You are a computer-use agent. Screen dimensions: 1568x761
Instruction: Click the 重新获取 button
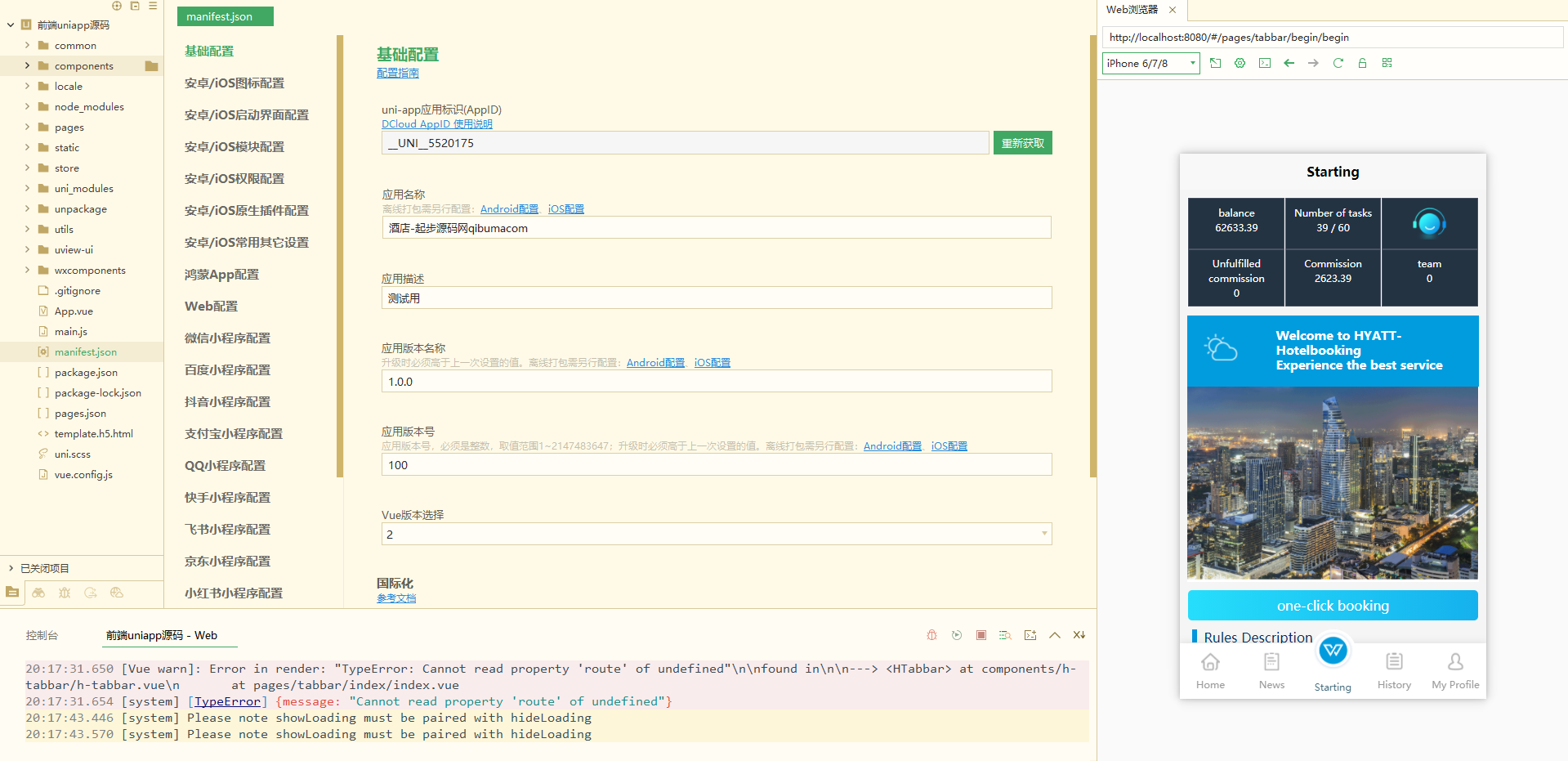click(1022, 143)
